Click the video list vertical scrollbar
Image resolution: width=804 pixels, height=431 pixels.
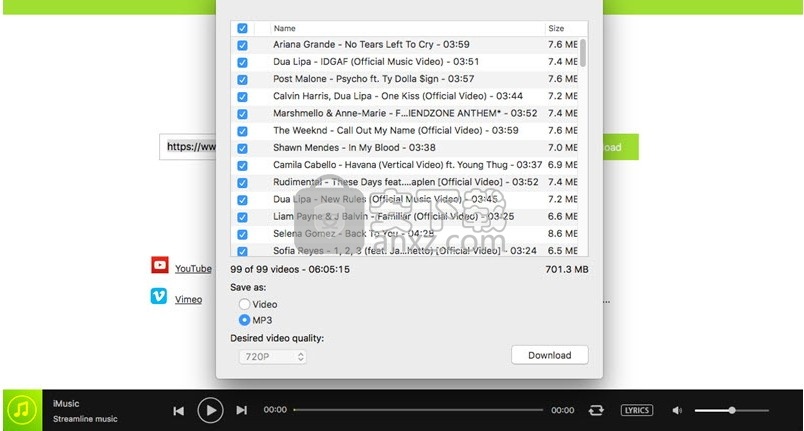[583, 52]
